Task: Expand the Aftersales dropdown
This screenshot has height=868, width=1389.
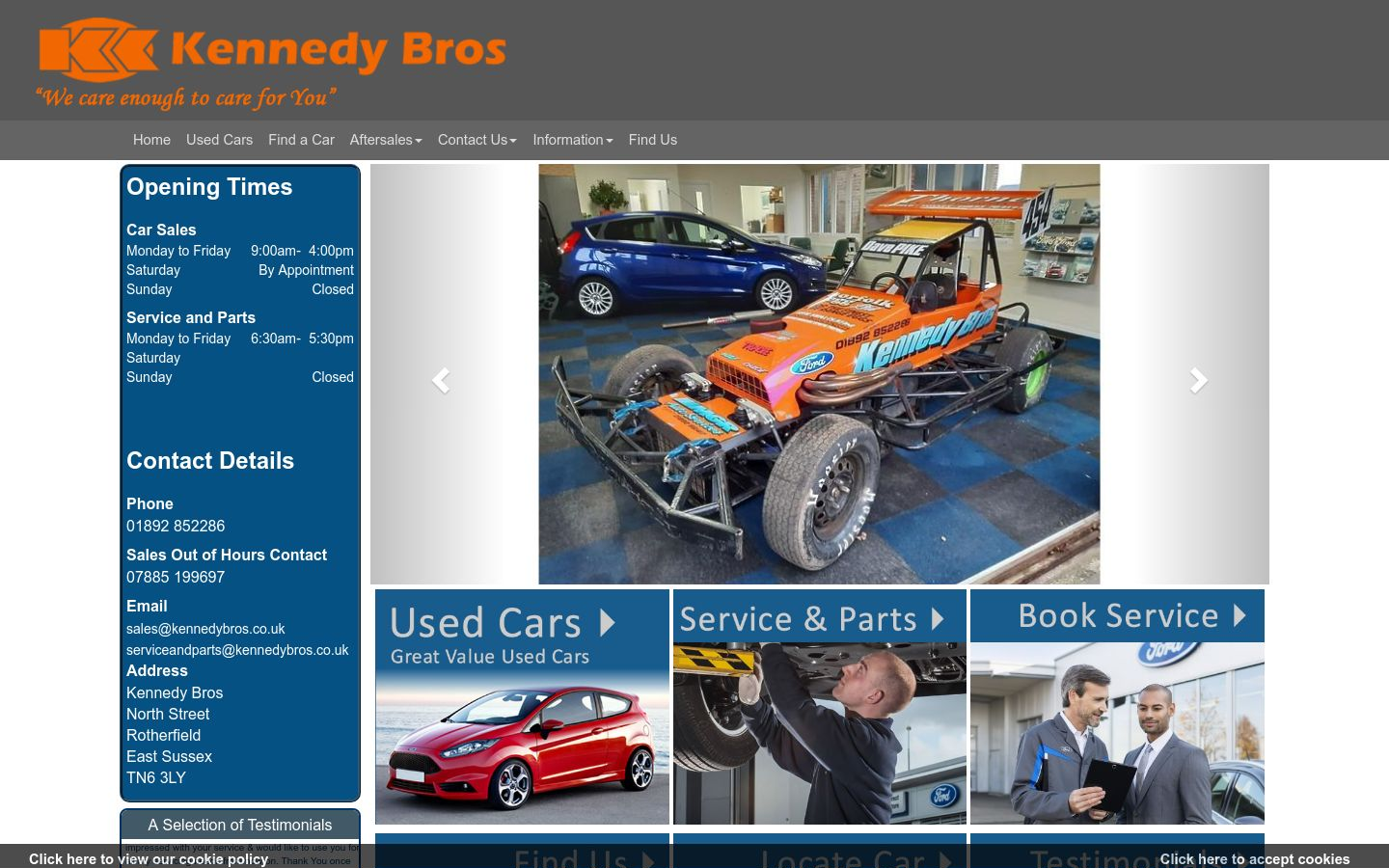Action: 386,140
